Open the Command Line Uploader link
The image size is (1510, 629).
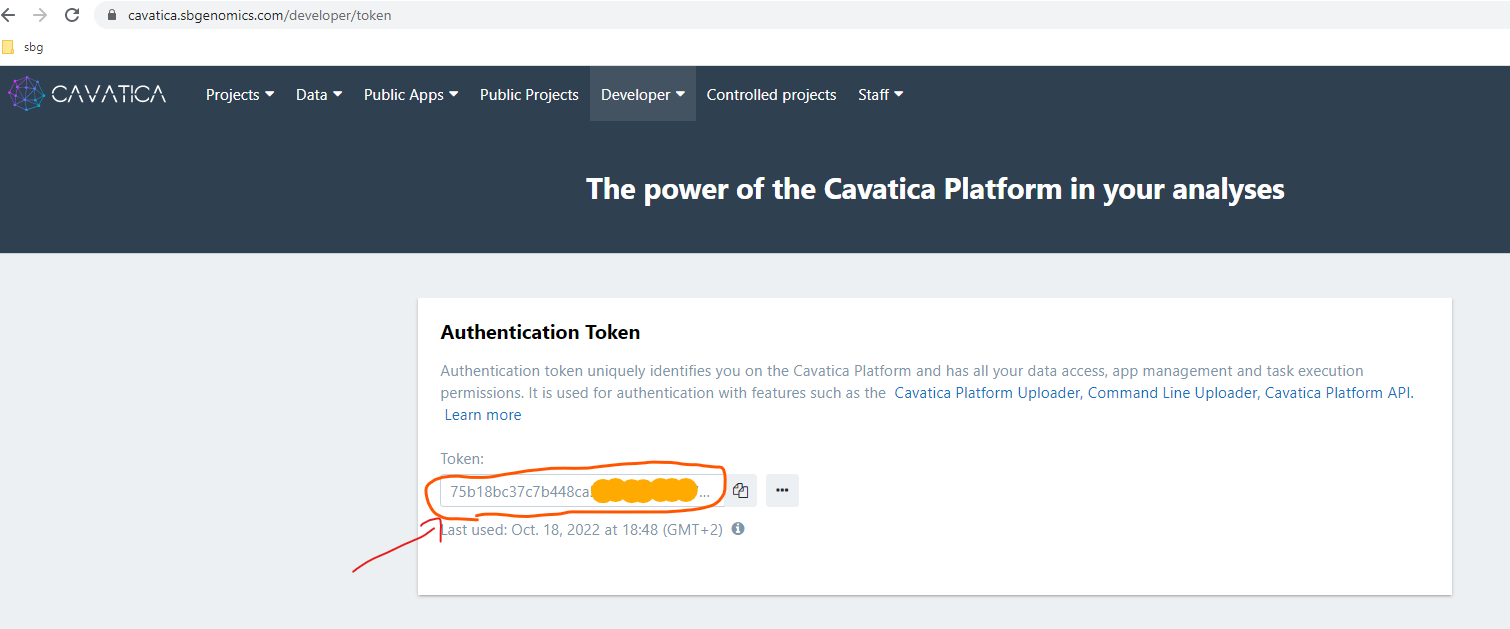point(1172,393)
